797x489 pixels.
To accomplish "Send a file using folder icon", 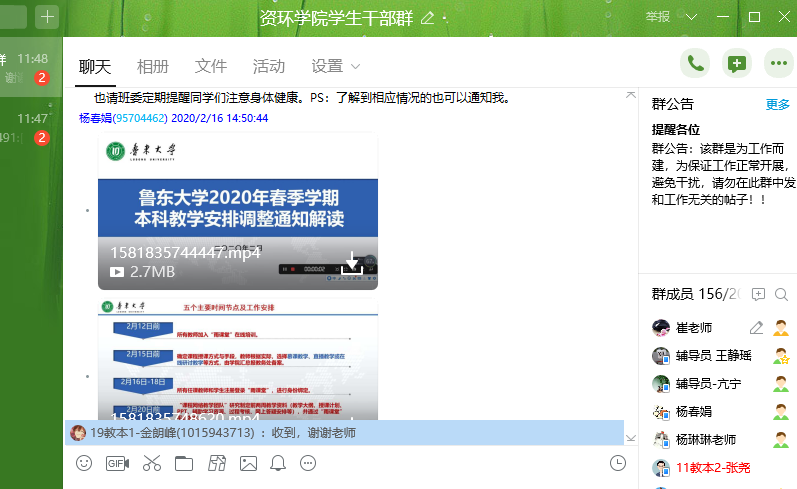I will coord(184,463).
